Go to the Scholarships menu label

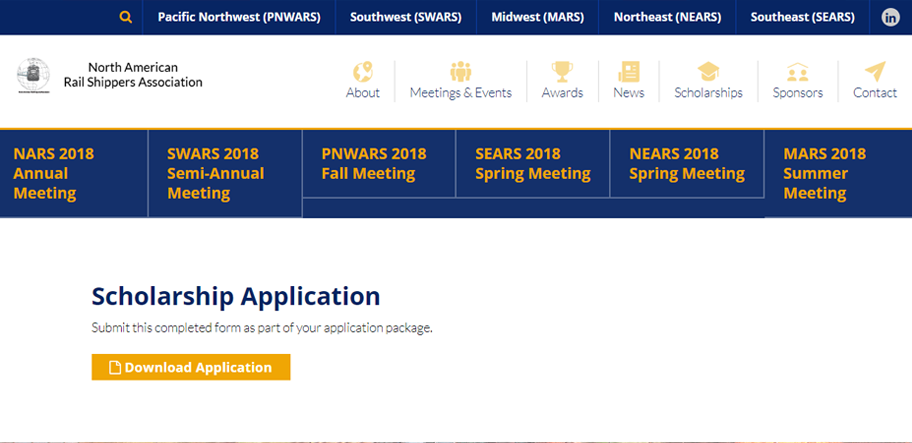click(x=708, y=92)
